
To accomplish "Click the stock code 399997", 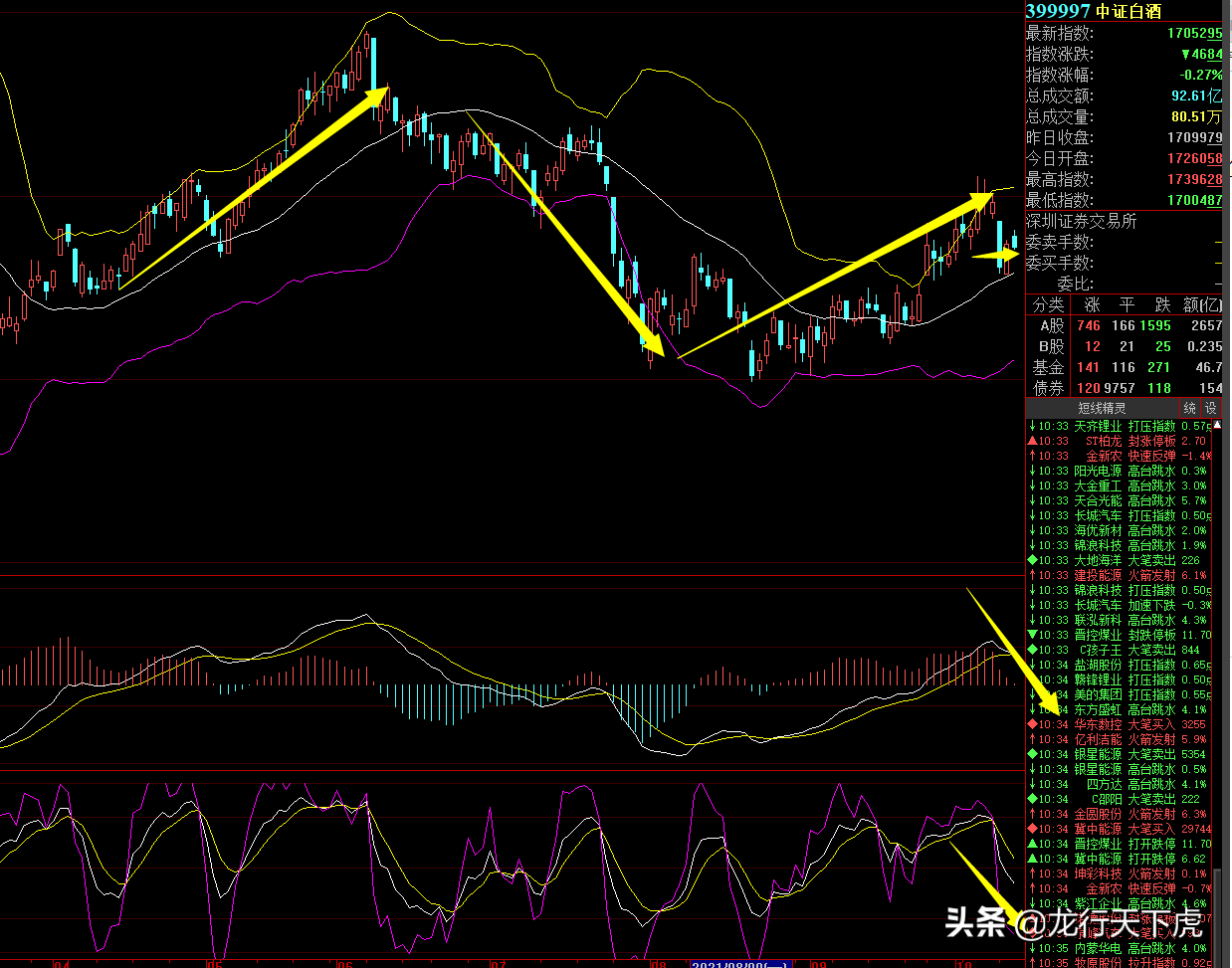I will pyautogui.click(x=1058, y=11).
